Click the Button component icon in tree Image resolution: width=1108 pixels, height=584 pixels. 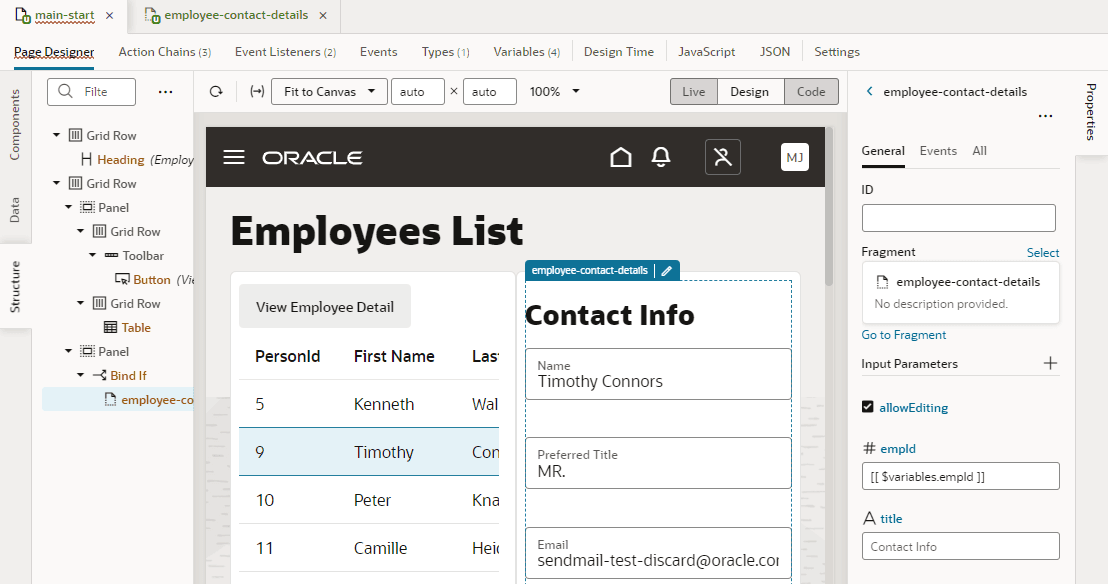[x=122, y=279]
